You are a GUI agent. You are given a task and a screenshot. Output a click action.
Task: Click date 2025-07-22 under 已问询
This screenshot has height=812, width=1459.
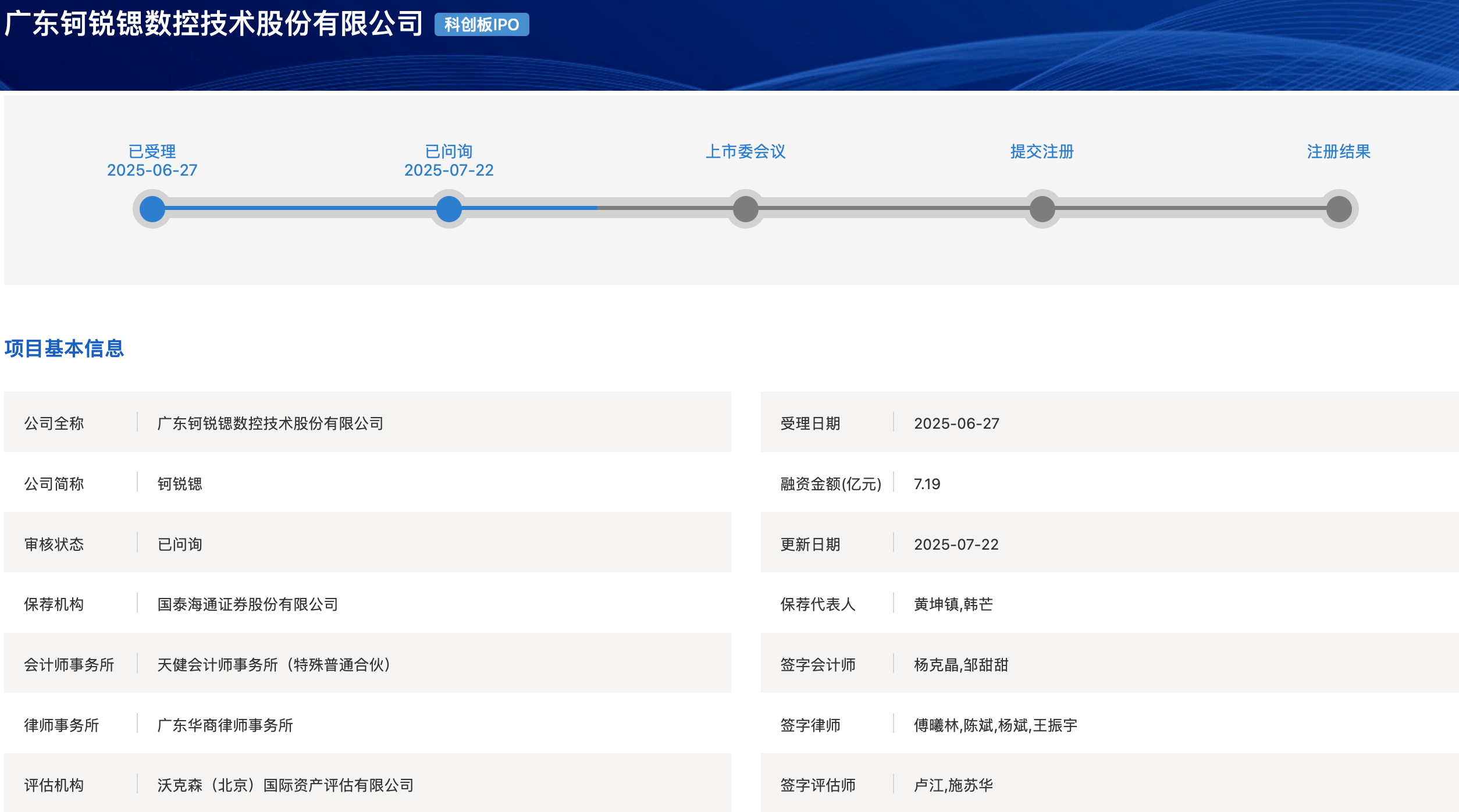(x=449, y=170)
